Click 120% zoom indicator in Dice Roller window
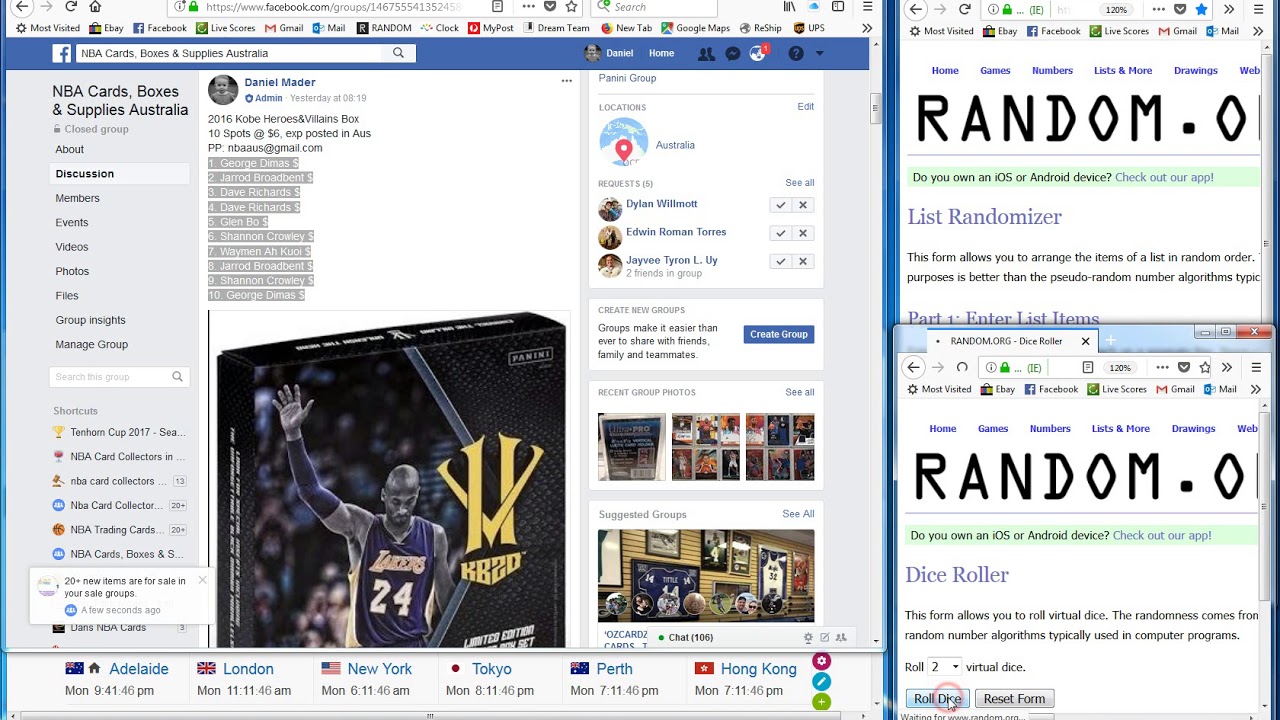 (x=1120, y=367)
